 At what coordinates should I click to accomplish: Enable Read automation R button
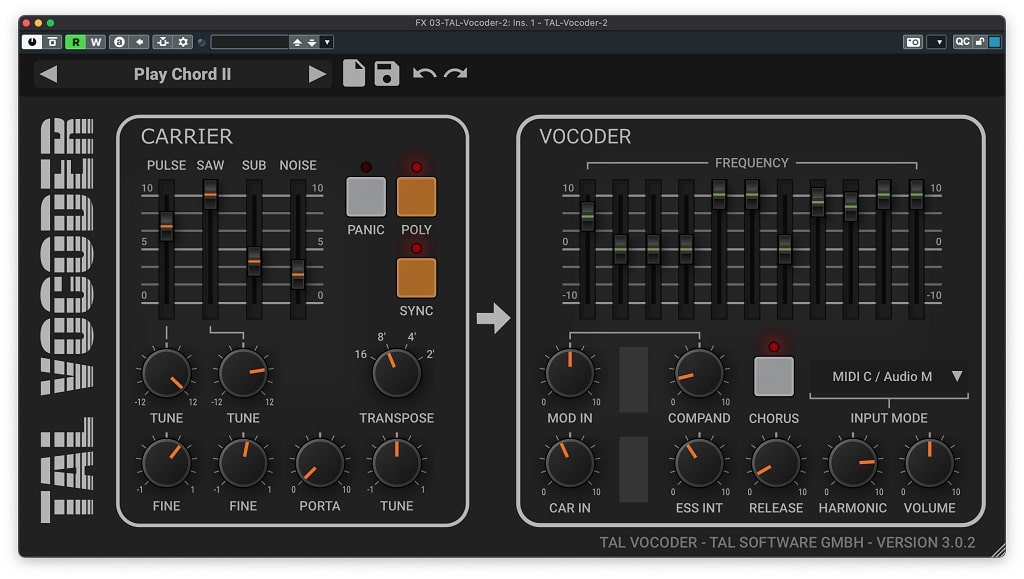pos(76,42)
